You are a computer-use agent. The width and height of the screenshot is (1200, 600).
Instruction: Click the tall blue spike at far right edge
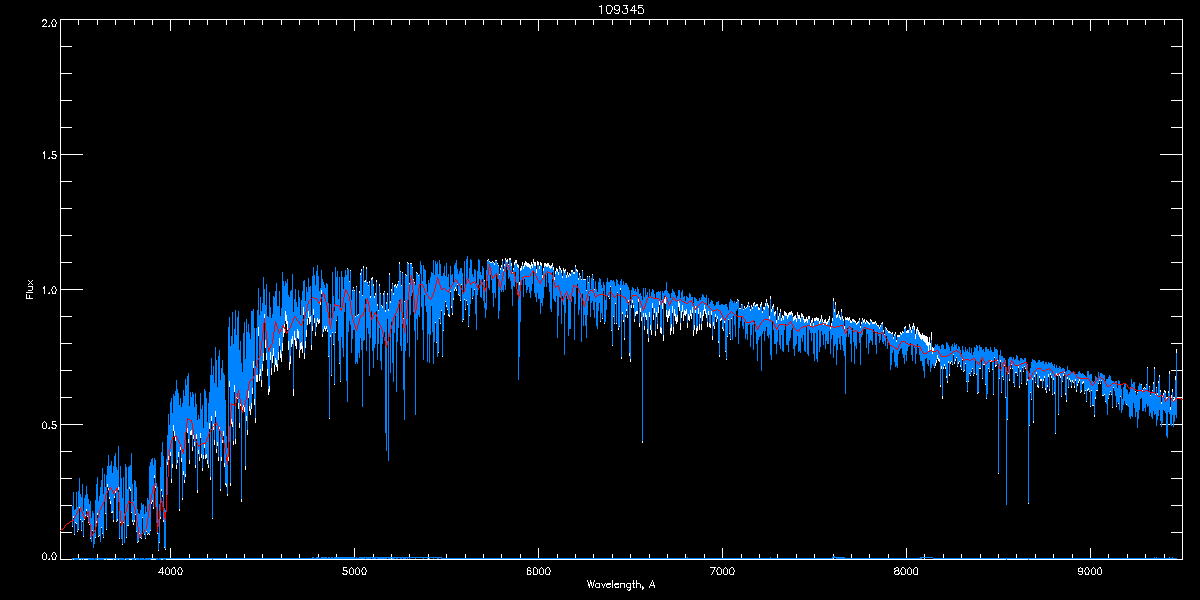(1176, 352)
